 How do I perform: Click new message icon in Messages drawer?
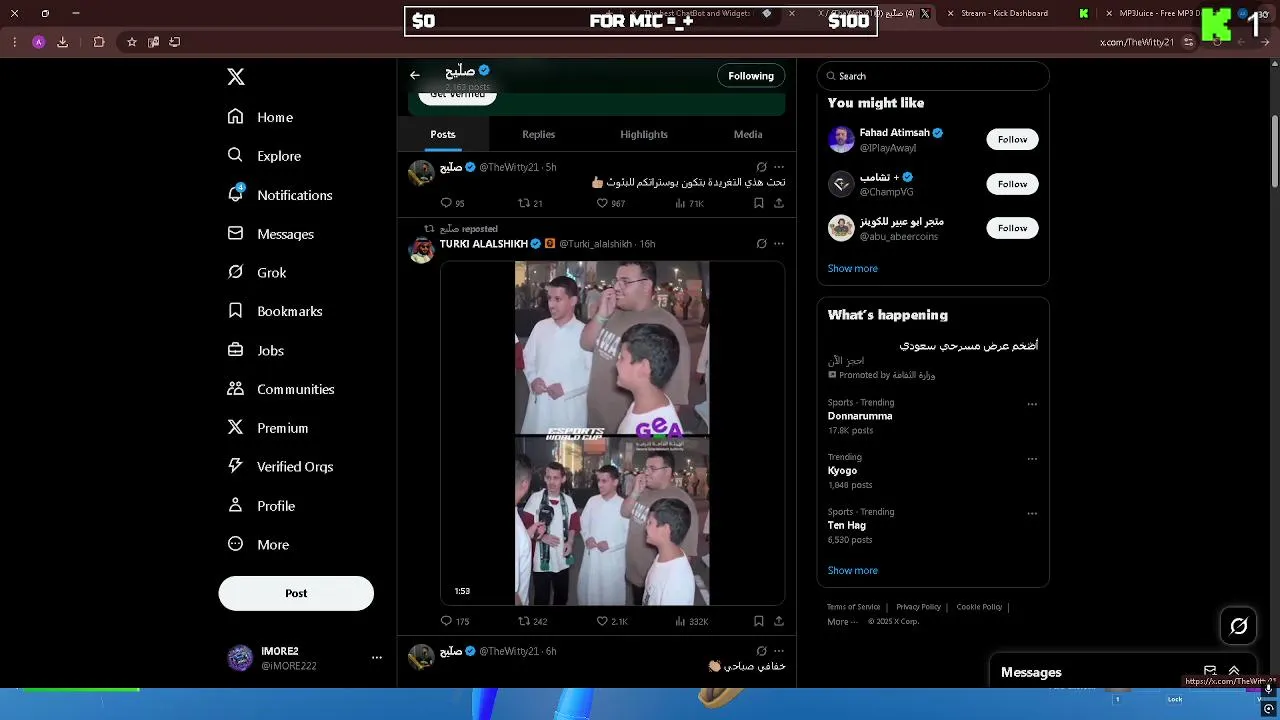click(x=1210, y=672)
